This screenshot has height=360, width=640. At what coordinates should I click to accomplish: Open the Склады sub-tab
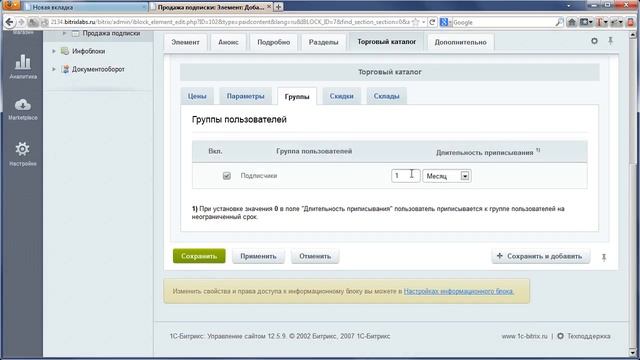[386, 96]
